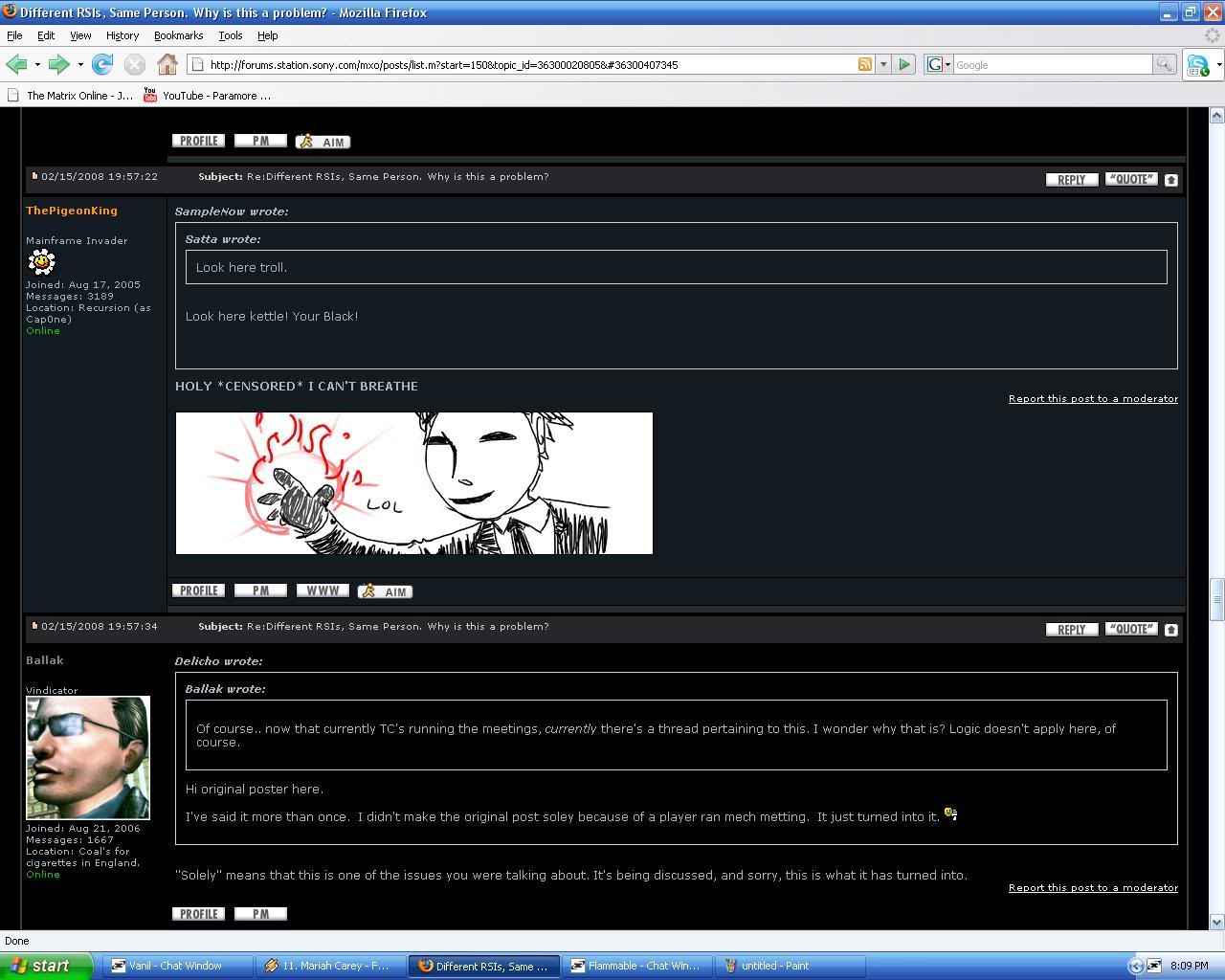The width and height of the screenshot is (1225, 980).
Task: Expand the Google search engine selector
Action: [938, 64]
